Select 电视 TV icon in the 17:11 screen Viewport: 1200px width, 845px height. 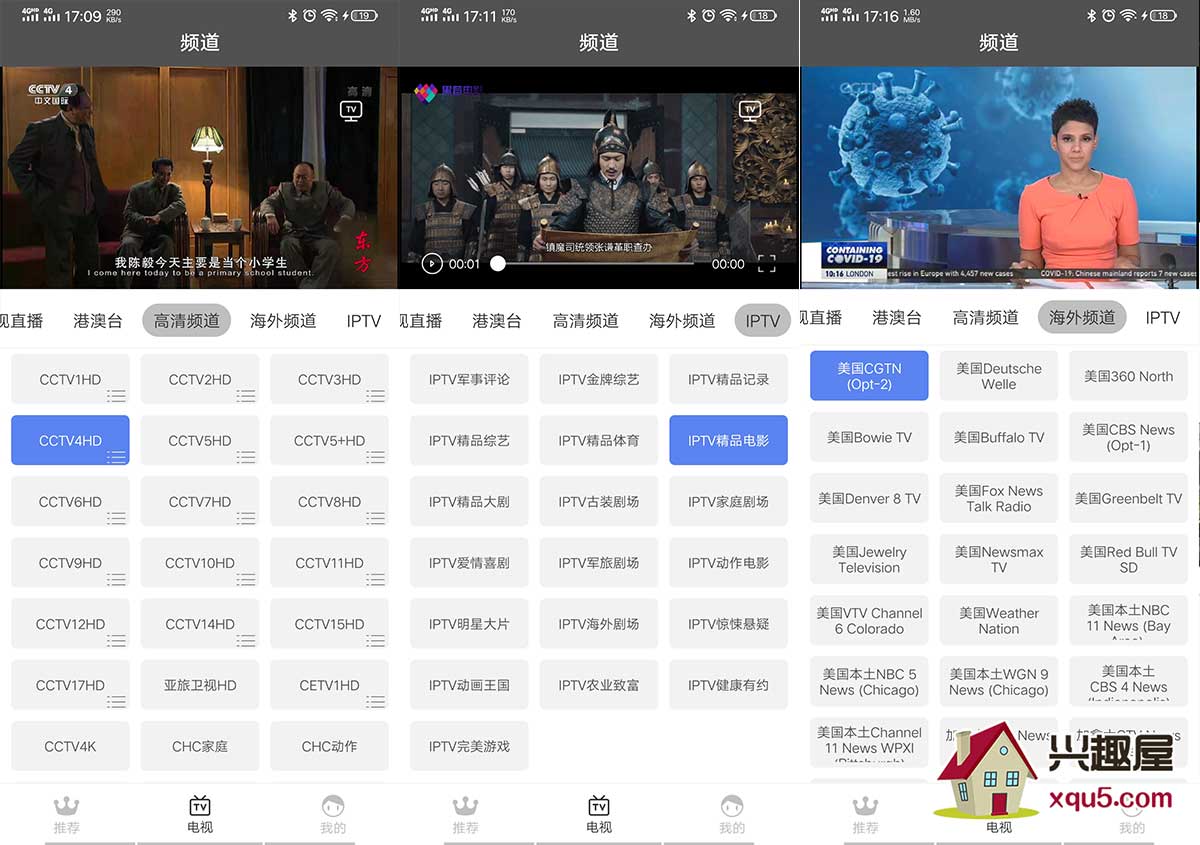599,805
